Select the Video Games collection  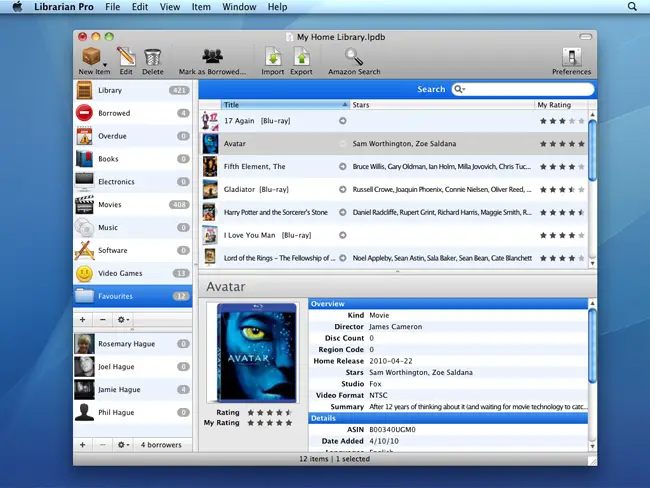click(x=133, y=273)
